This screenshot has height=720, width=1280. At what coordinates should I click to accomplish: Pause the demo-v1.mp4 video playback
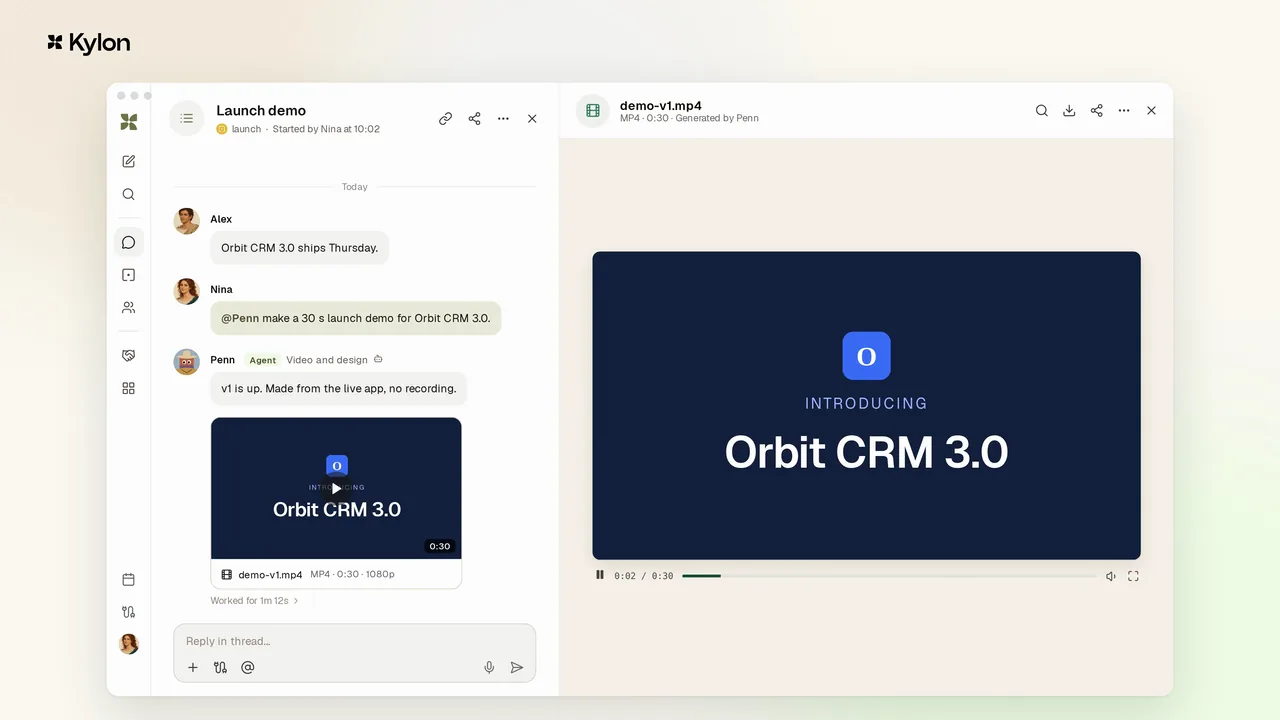600,575
